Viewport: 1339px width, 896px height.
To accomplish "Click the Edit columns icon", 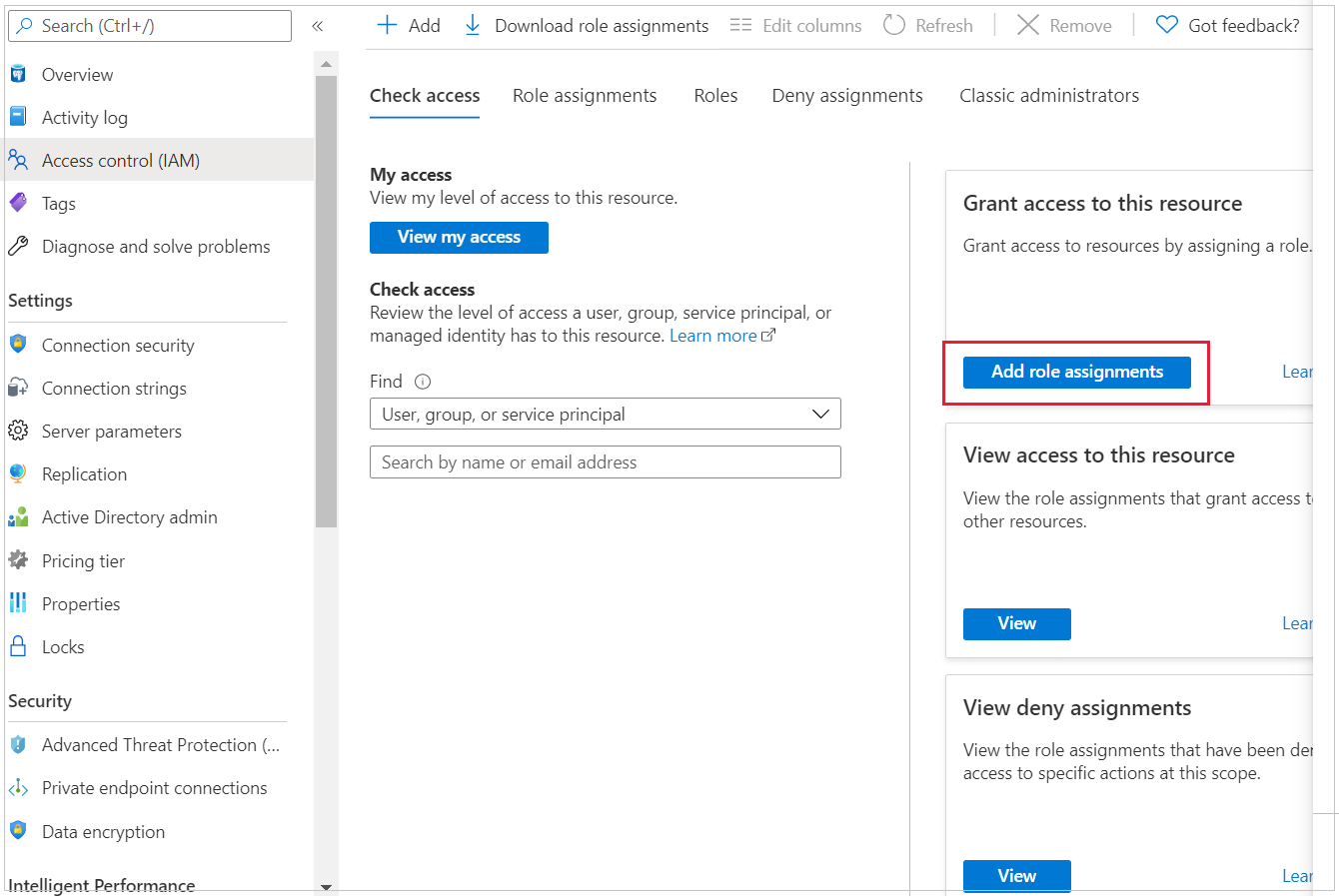I will (740, 25).
